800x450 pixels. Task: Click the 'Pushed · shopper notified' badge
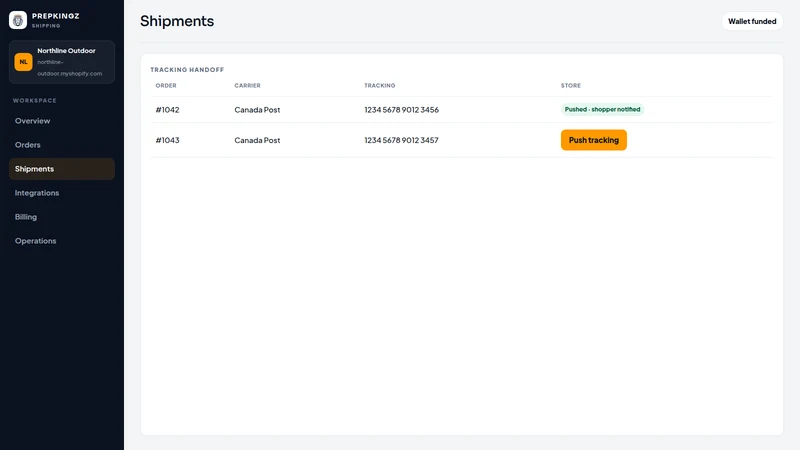(602, 109)
